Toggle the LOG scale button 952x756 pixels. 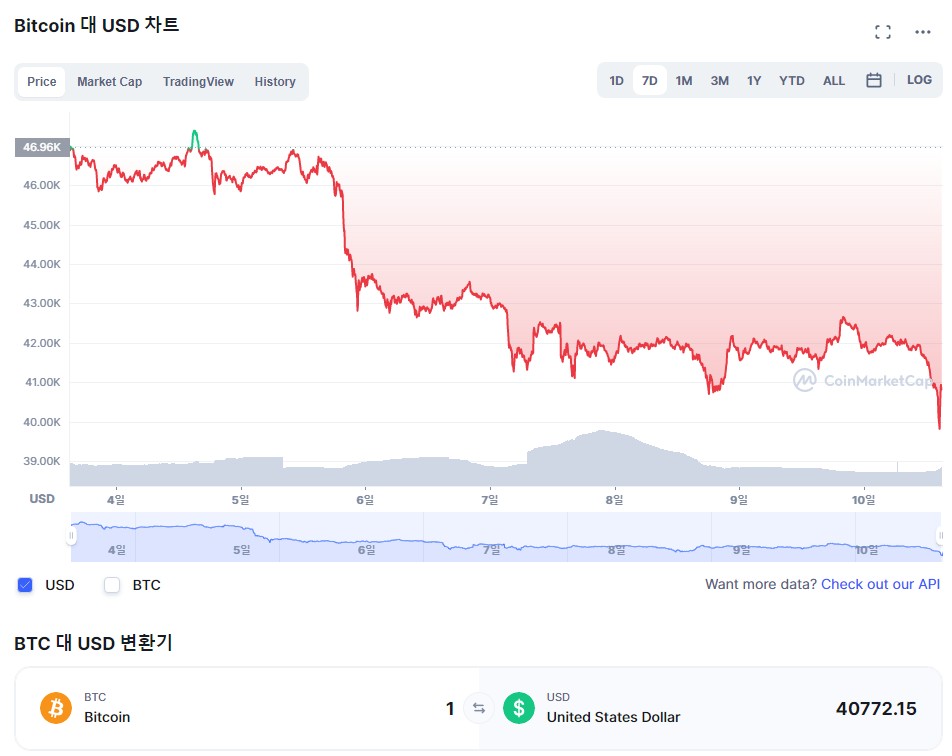click(x=919, y=80)
